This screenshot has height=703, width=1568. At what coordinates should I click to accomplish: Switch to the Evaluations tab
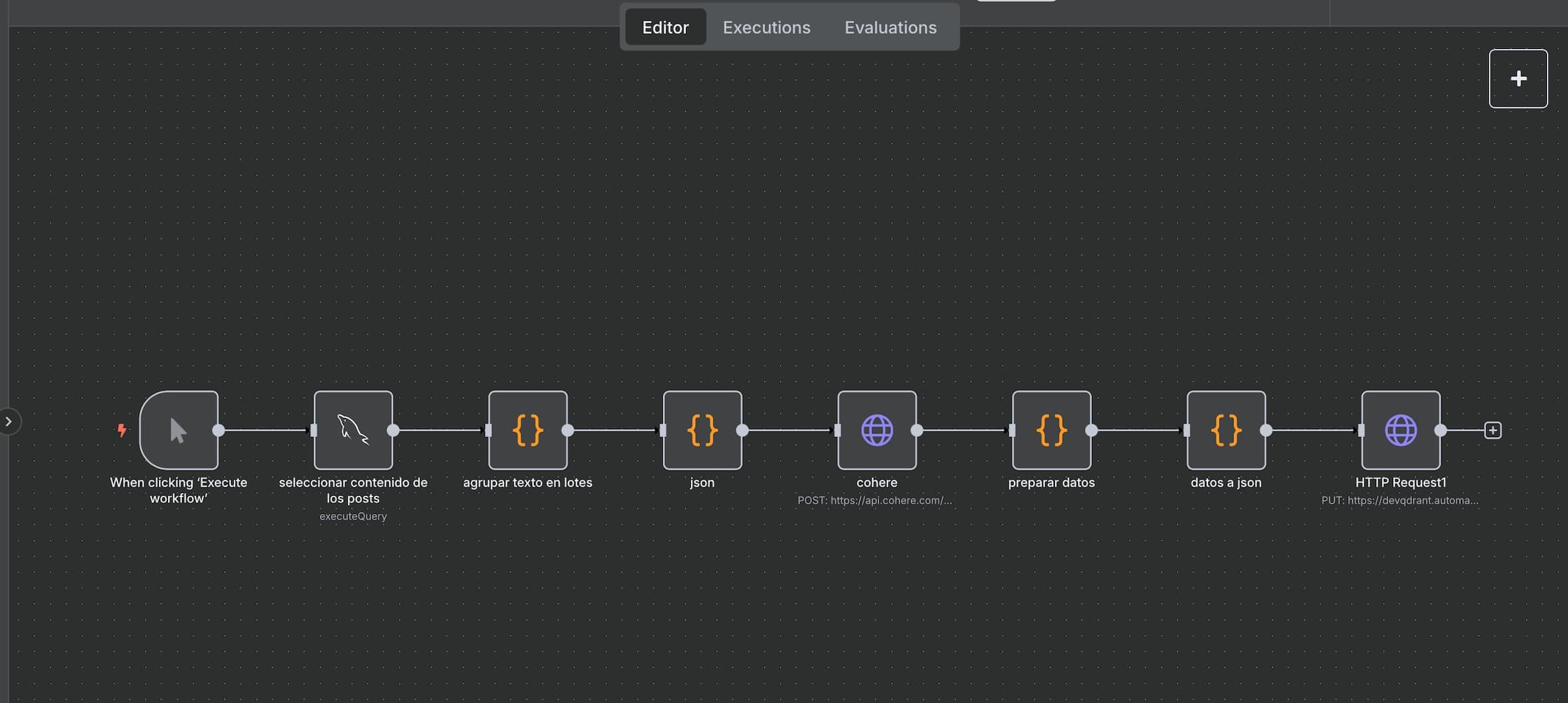[x=890, y=27]
